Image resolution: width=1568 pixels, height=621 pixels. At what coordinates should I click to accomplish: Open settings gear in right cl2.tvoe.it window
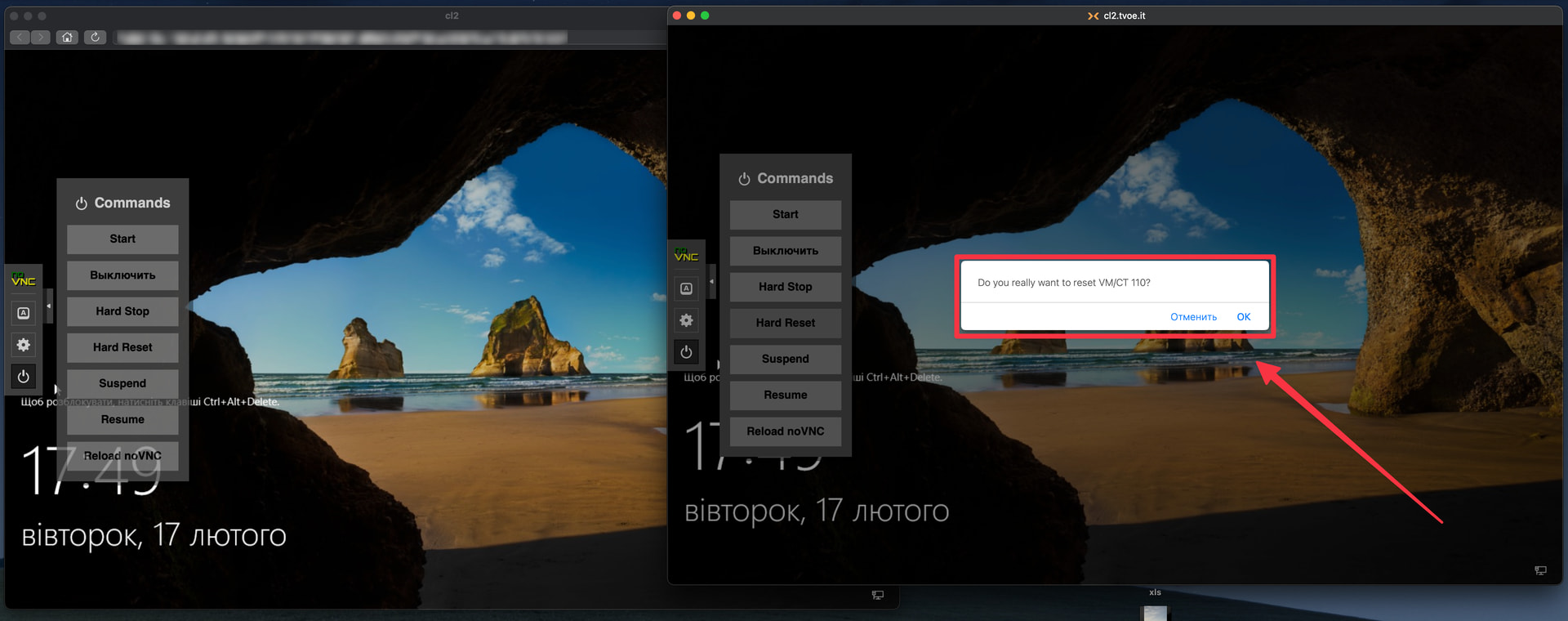[x=686, y=320]
